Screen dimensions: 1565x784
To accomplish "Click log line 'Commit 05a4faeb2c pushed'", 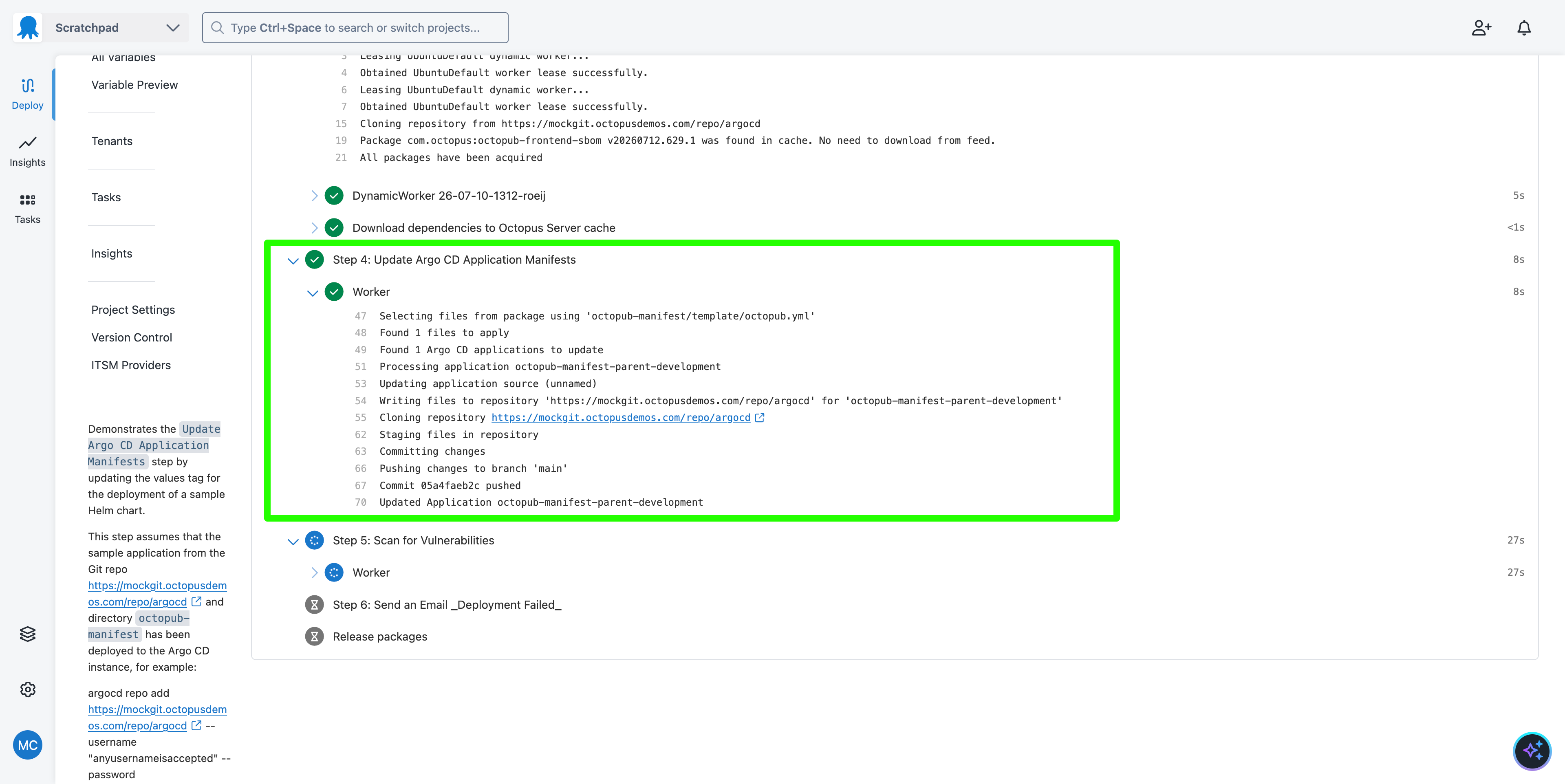I will (x=450, y=486).
